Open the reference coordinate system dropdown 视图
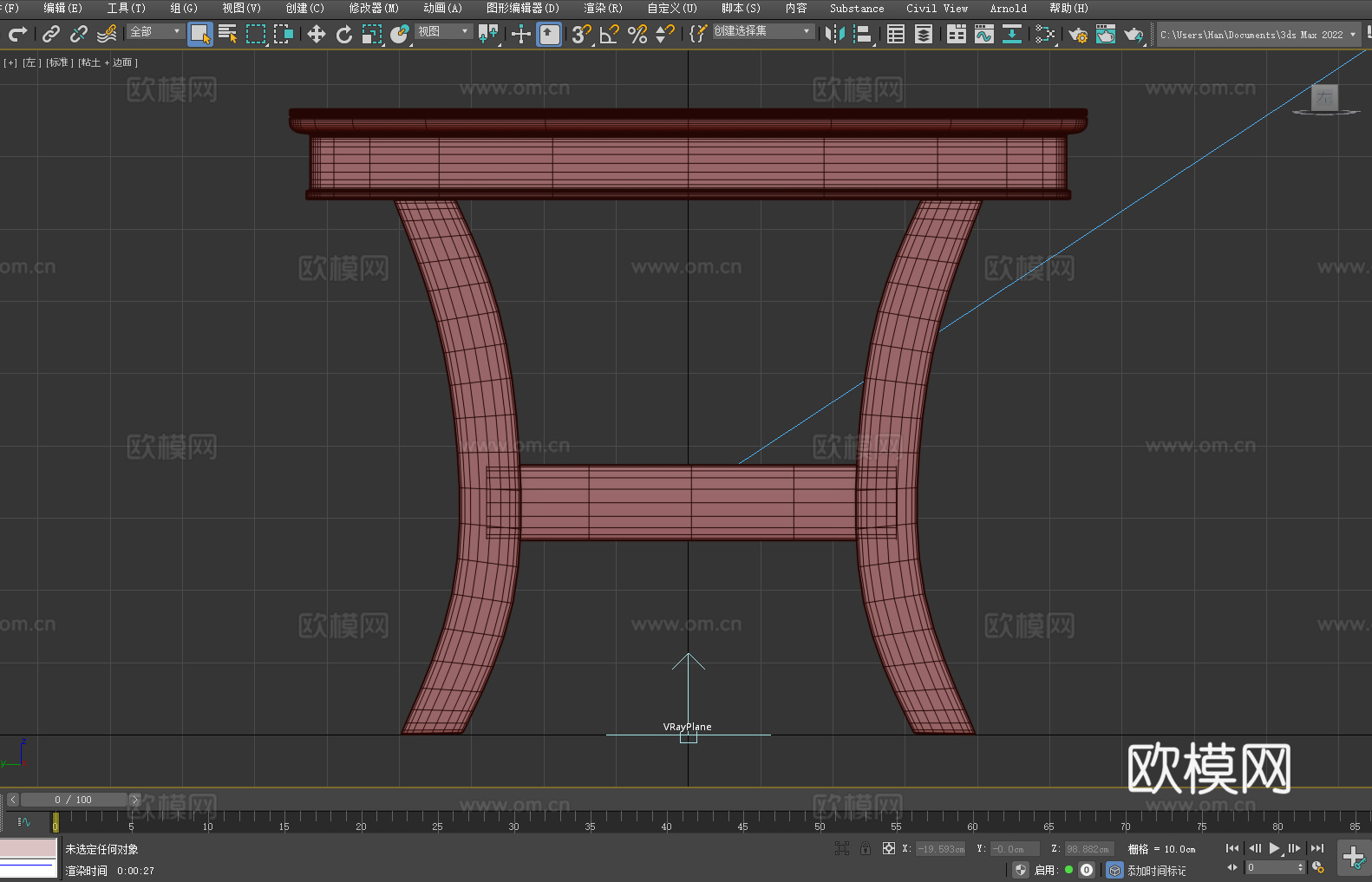 pyautogui.click(x=443, y=31)
